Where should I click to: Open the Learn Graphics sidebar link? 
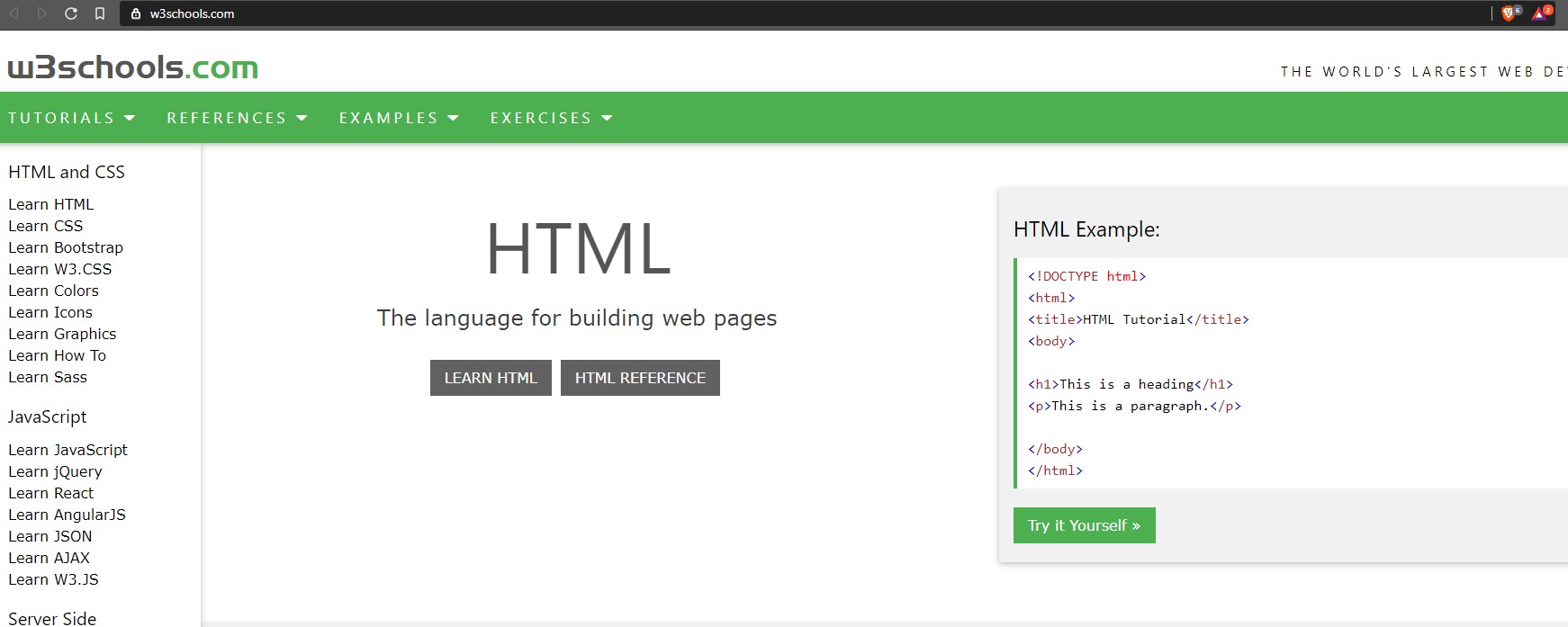pyautogui.click(x=62, y=334)
